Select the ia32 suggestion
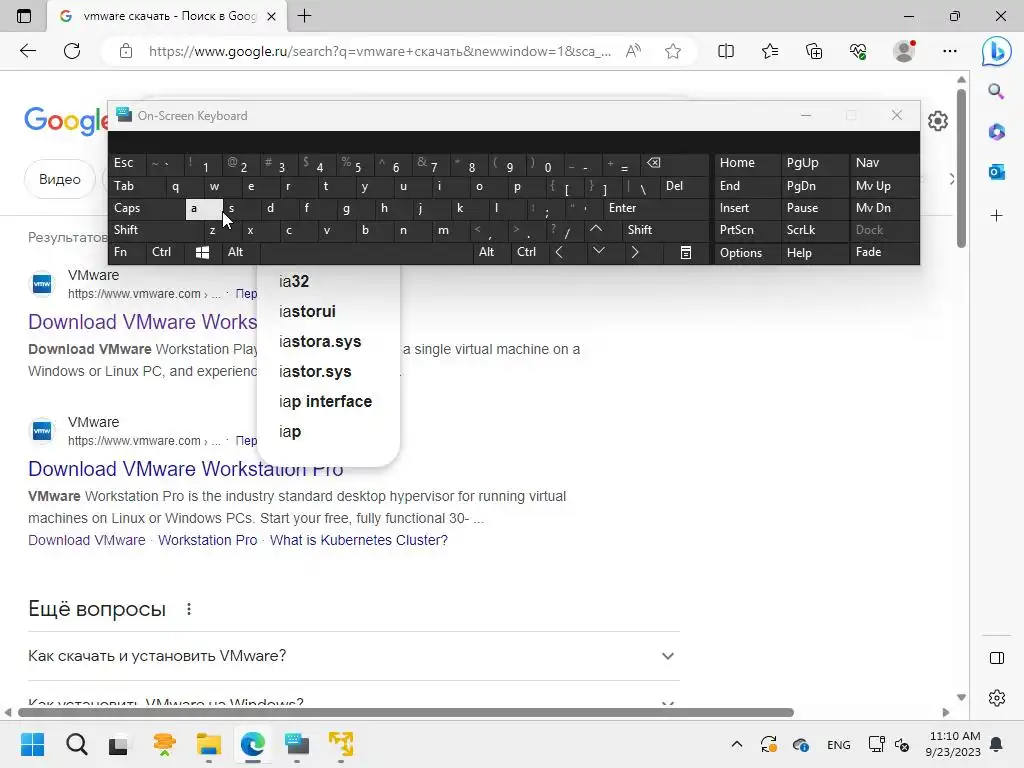The width and height of the screenshot is (1024, 768). pyautogui.click(x=328, y=281)
